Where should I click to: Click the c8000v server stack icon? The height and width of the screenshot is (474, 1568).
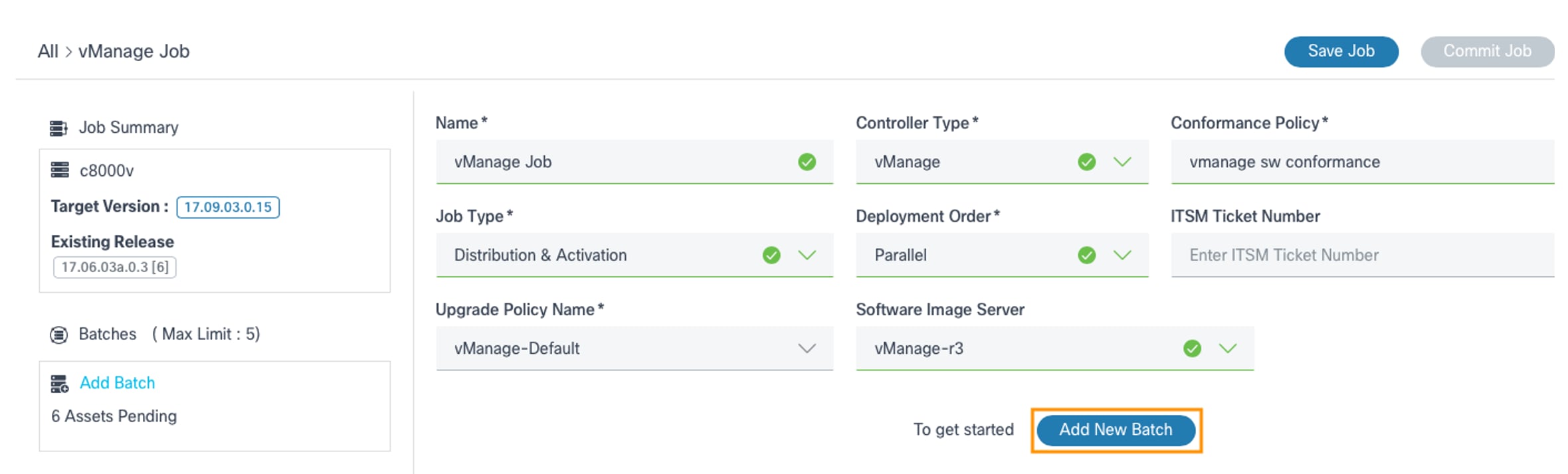(x=60, y=171)
